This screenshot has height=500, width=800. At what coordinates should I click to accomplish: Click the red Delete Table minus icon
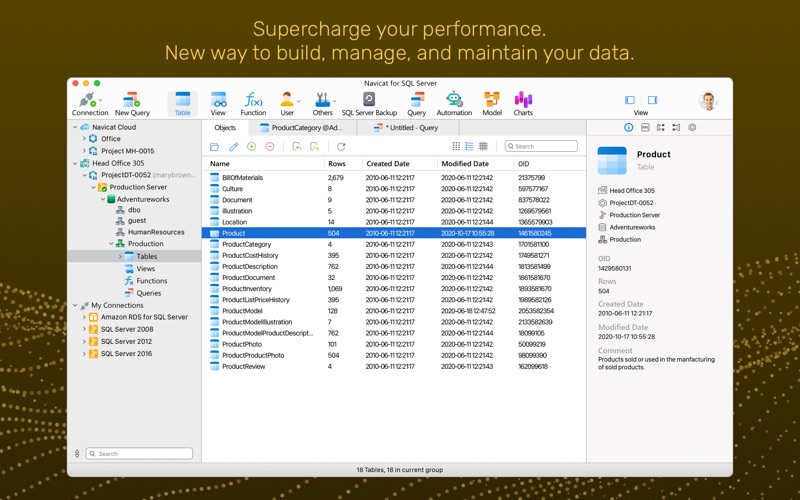coord(270,146)
